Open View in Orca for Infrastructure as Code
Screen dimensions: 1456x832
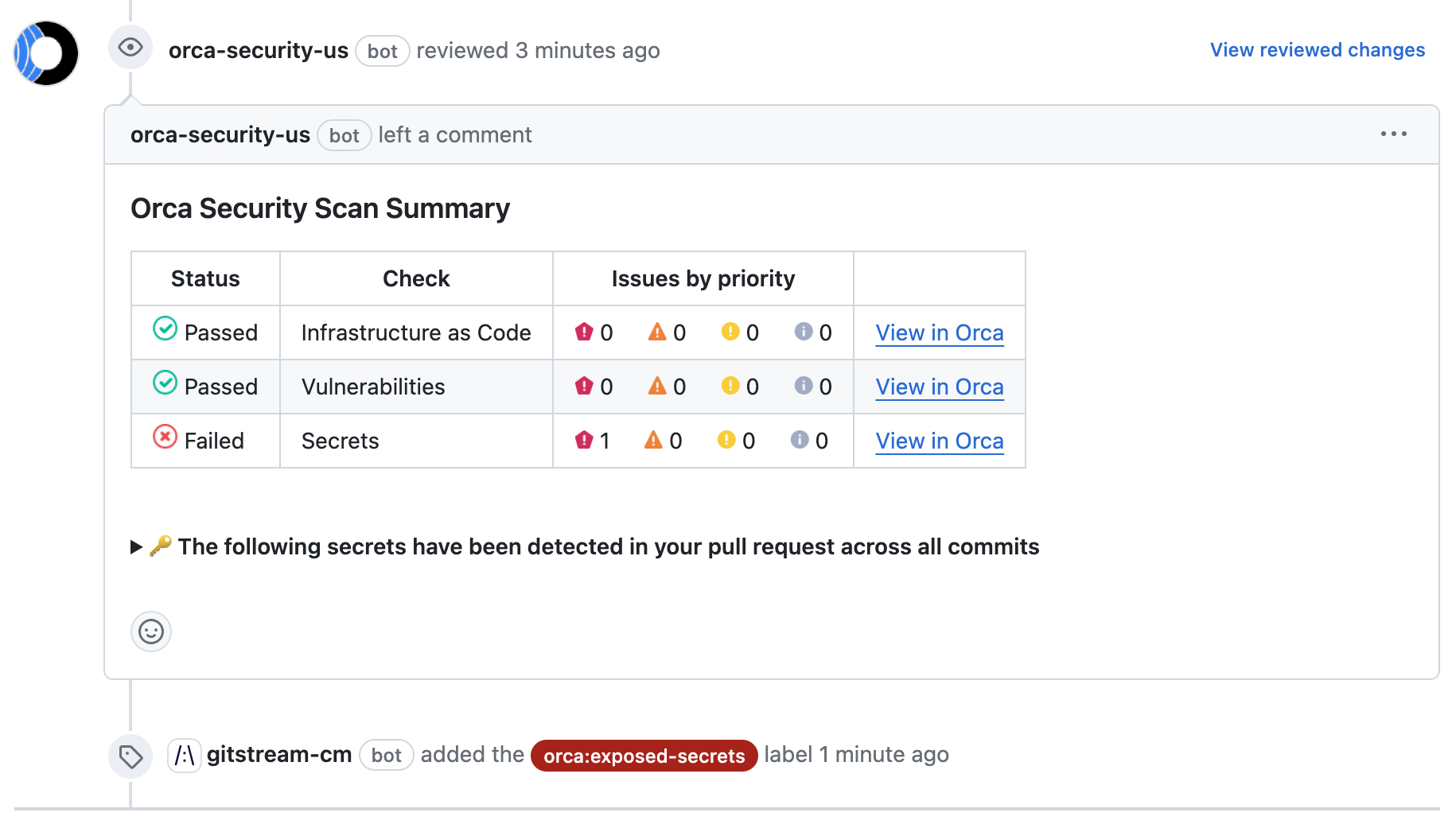pyautogui.click(x=939, y=332)
